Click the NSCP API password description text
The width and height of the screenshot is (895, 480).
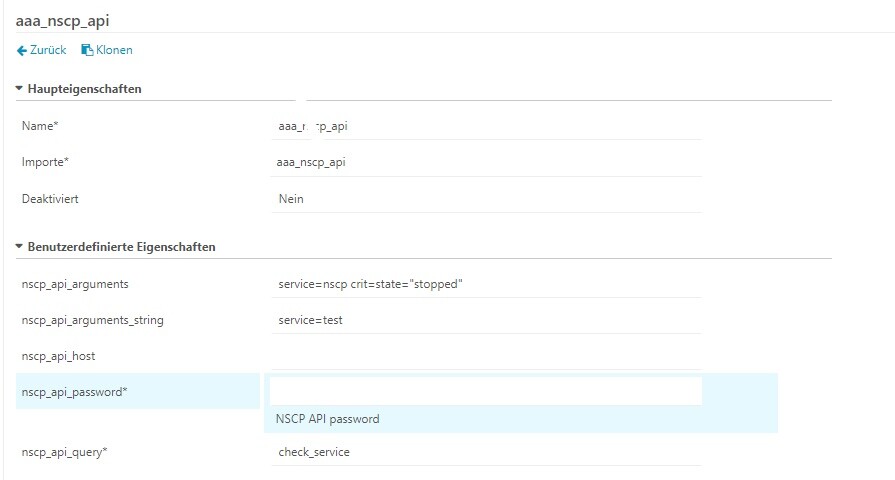[327, 419]
